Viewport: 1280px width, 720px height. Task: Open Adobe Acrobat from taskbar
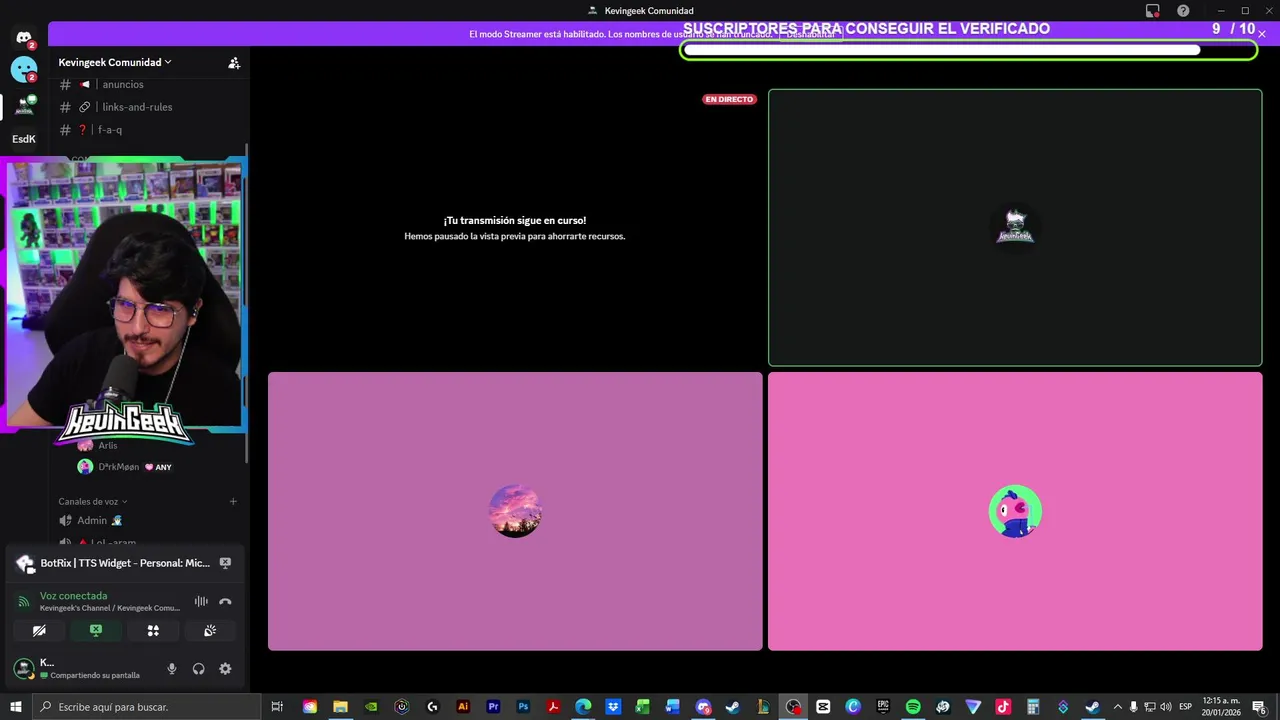pyautogui.click(x=553, y=707)
